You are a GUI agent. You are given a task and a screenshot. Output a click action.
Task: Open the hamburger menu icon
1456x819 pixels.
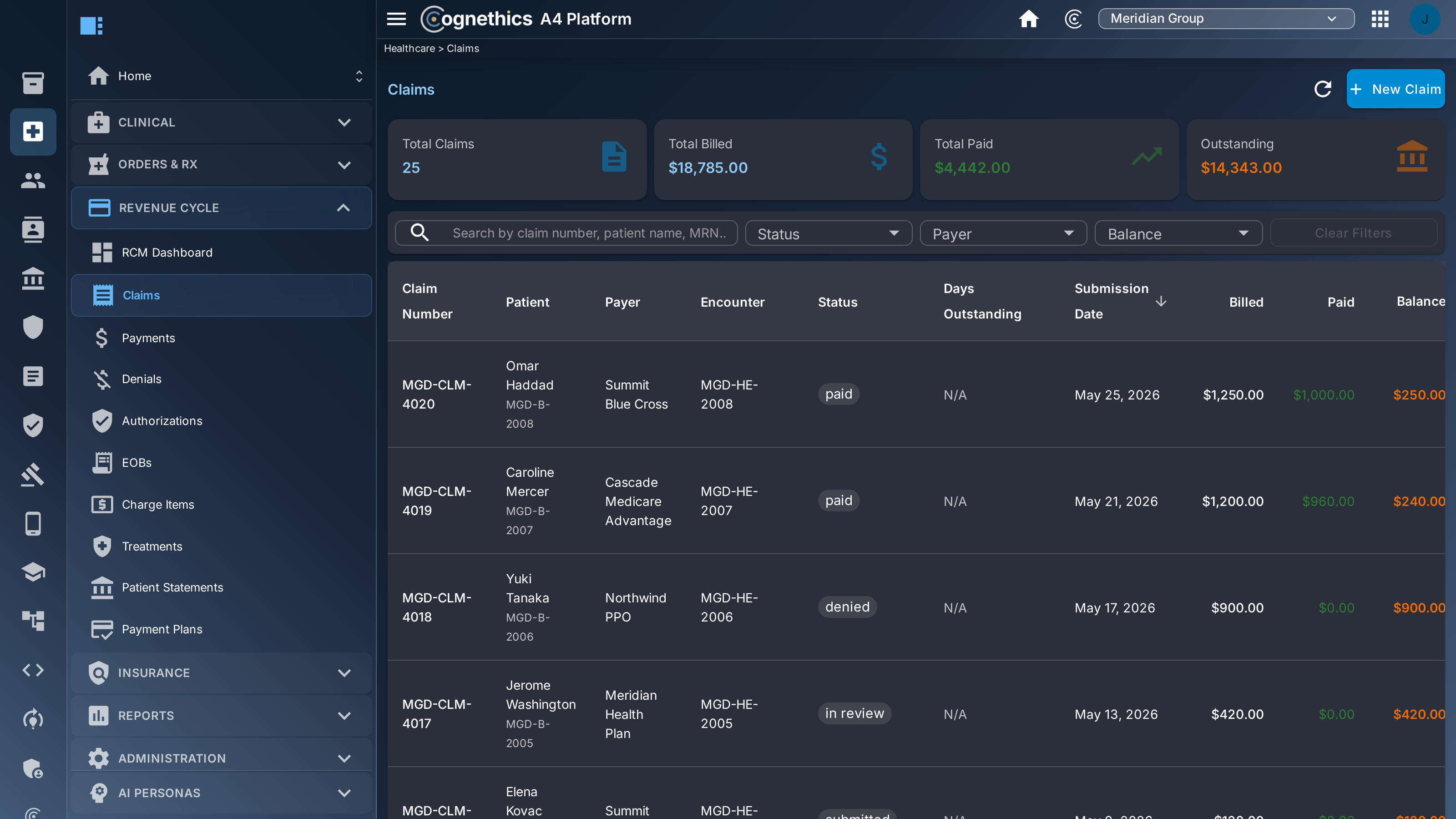[396, 19]
